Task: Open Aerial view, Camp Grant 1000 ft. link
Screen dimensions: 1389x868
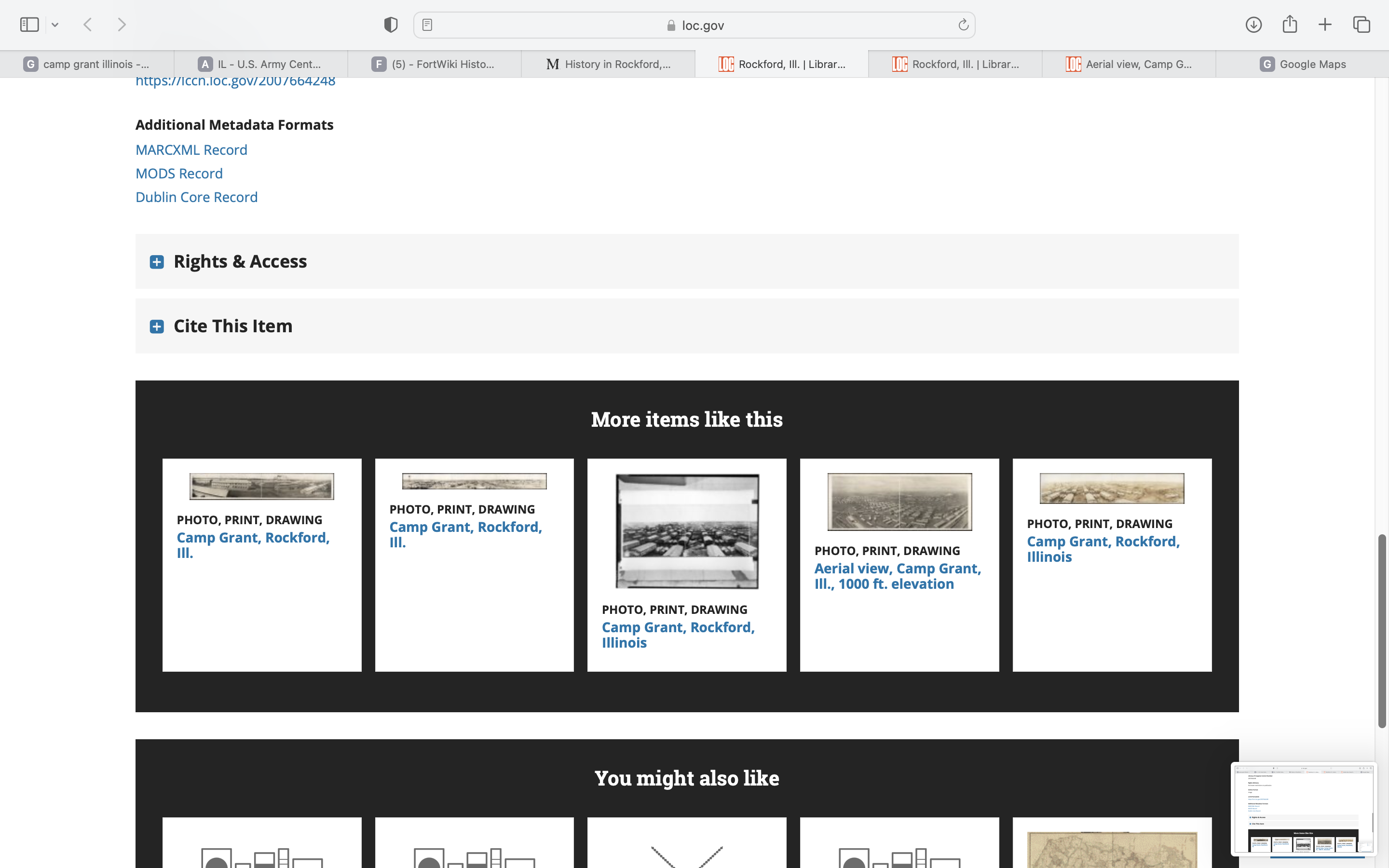Action: pyautogui.click(x=897, y=576)
